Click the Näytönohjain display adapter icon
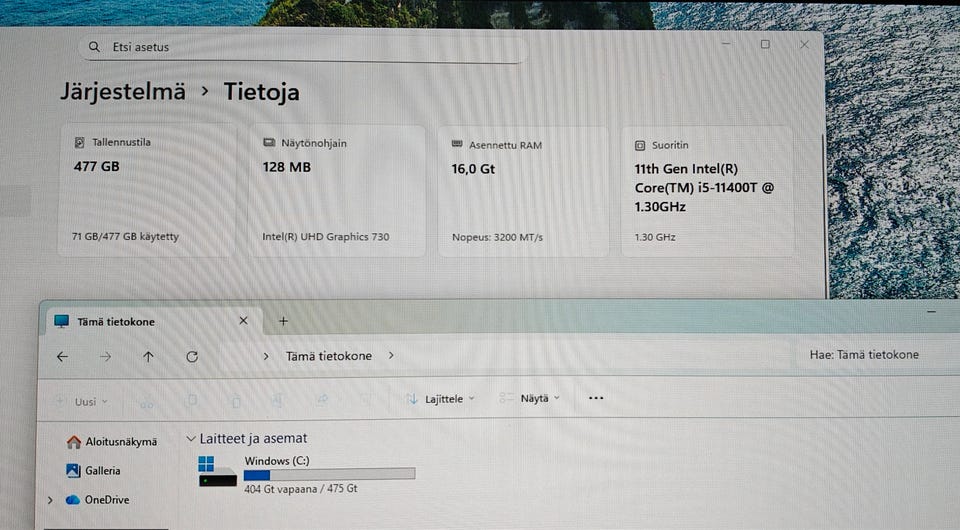The width and height of the screenshot is (960, 530). coord(269,143)
